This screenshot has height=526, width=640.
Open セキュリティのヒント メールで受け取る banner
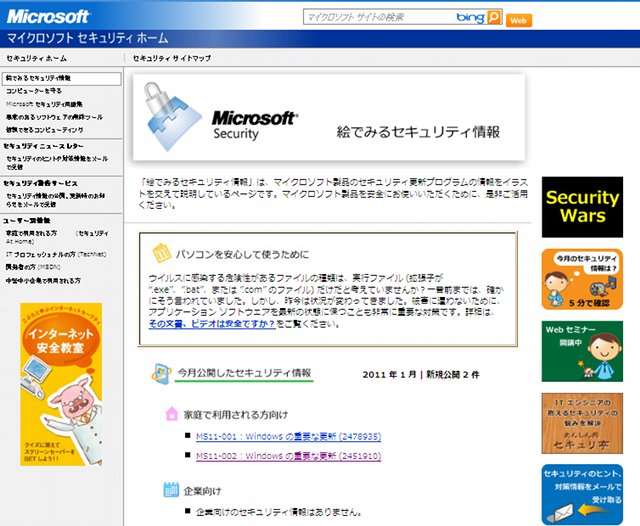point(582,495)
